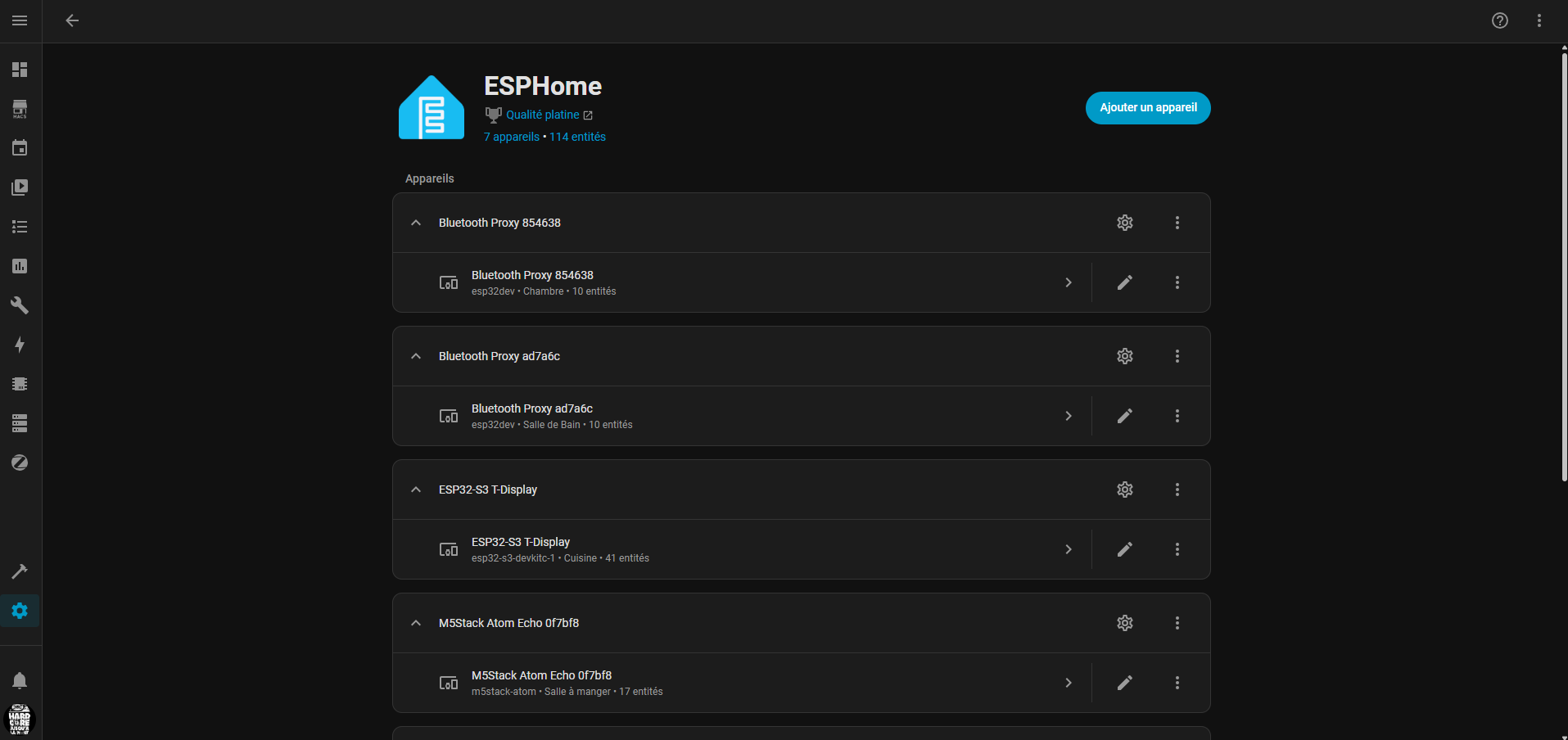This screenshot has height=740, width=1568.
Task: Edit the ESP32-S3 T-Display device name
Action: click(1124, 549)
